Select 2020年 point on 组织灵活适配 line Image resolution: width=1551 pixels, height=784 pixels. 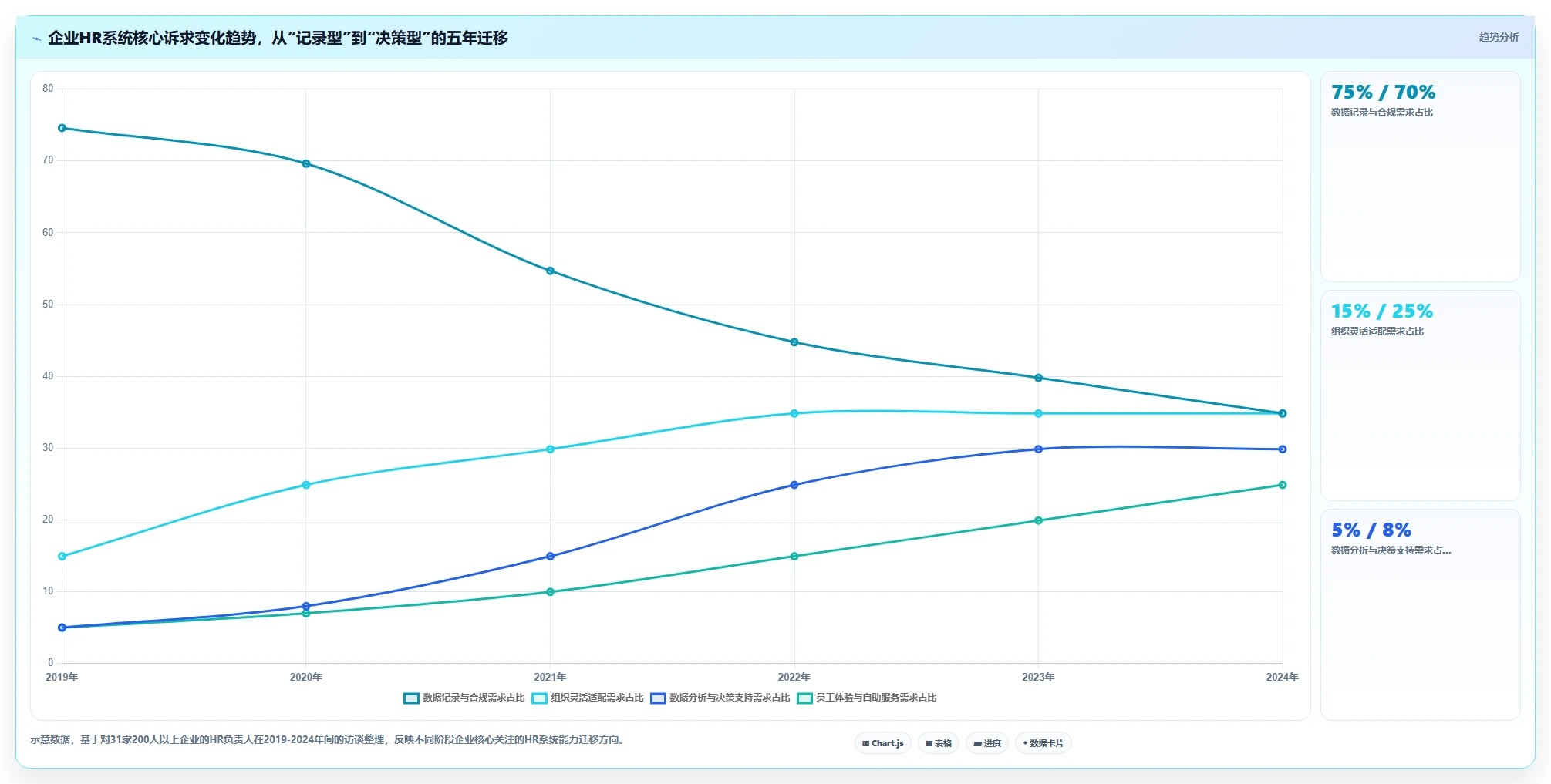[x=306, y=485]
